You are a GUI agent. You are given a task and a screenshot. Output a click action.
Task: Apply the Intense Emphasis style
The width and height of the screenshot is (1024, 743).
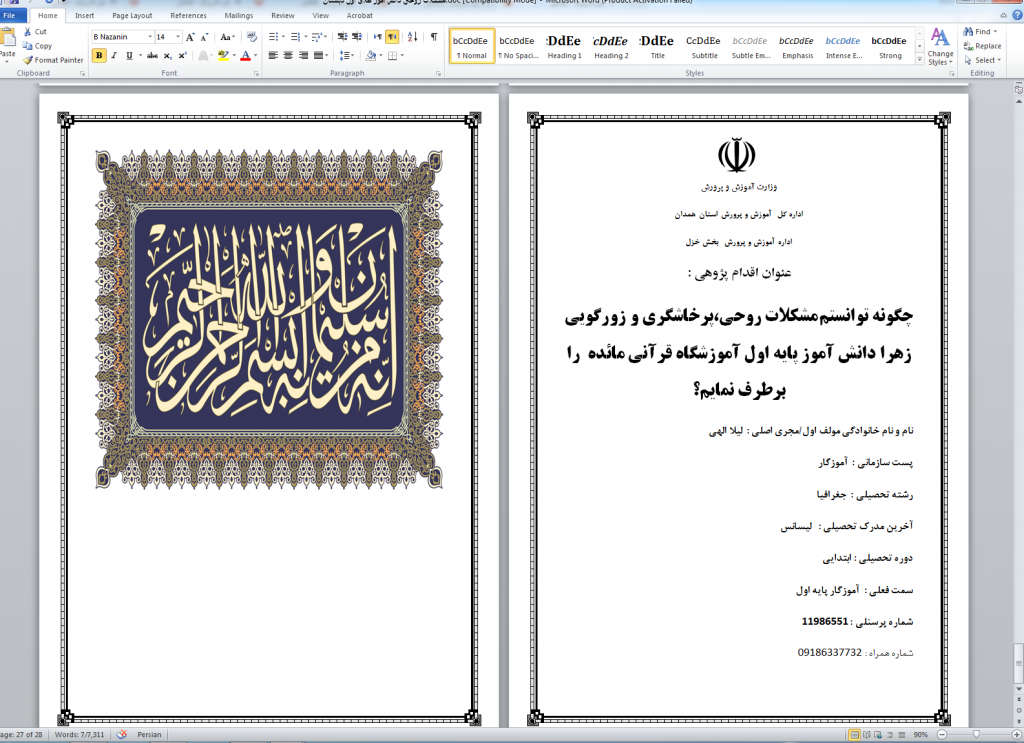[x=844, y=46]
